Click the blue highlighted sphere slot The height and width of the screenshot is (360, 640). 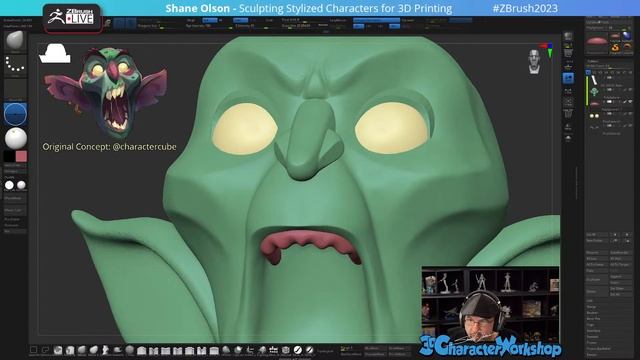point(15,114)
